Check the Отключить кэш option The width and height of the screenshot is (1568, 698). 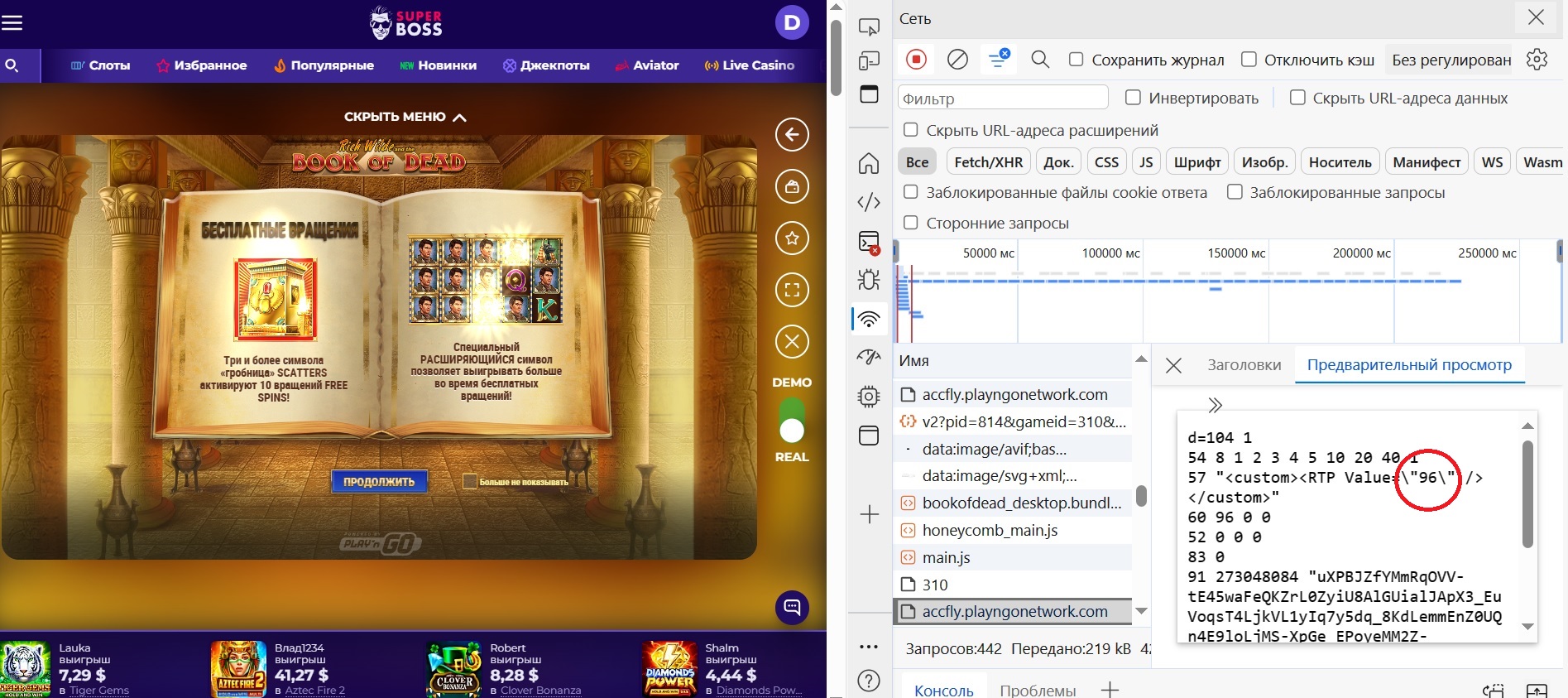tap(1249, 60)
